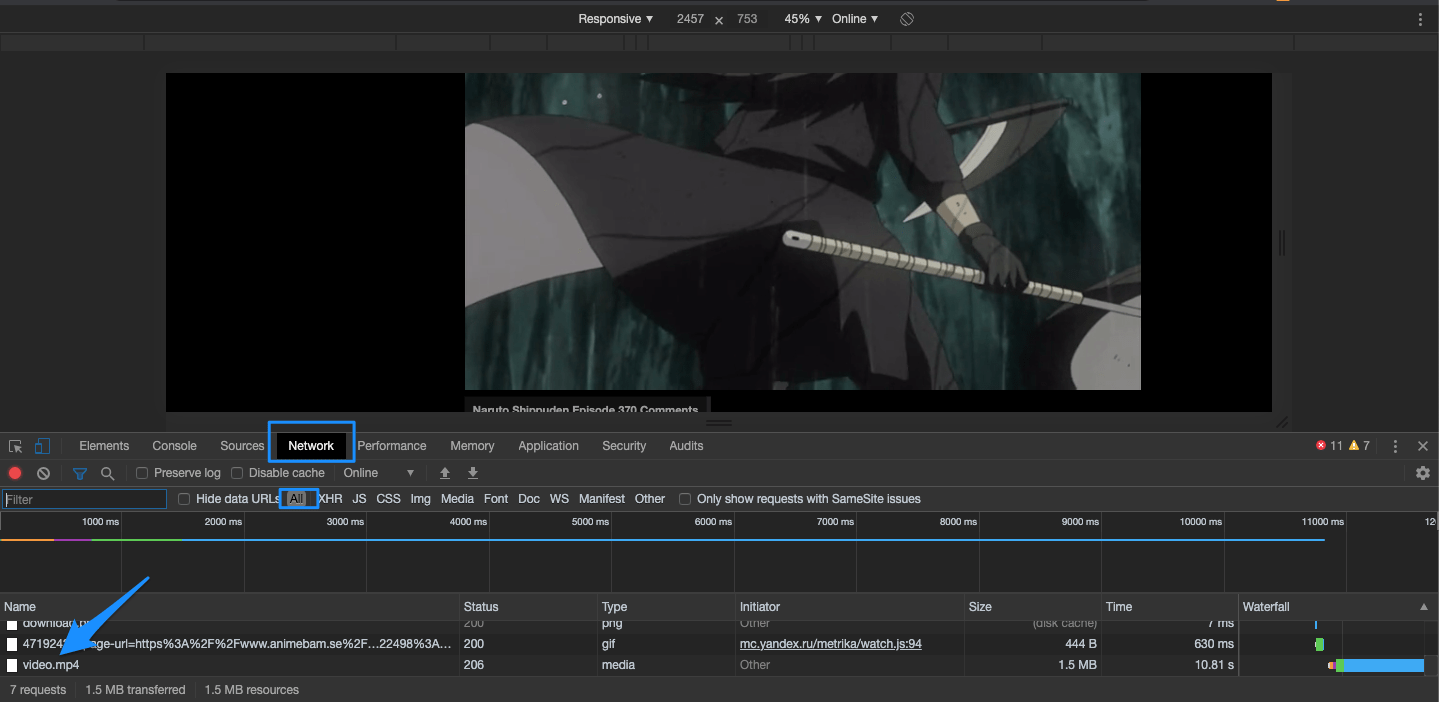The image size is (1439, 702).
Task: Open the Responsive device dropdown
Action: 615,19
